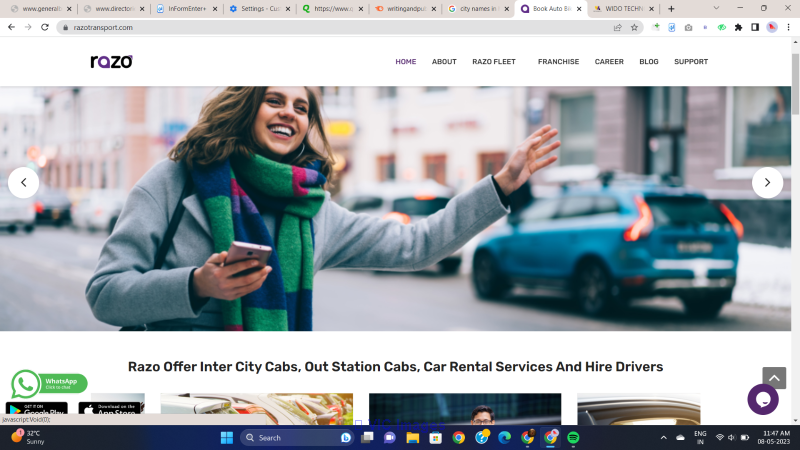Go to the previous slide with the left arrow
The width and height of the screenshot is (800, 450).
coord(23,182)
